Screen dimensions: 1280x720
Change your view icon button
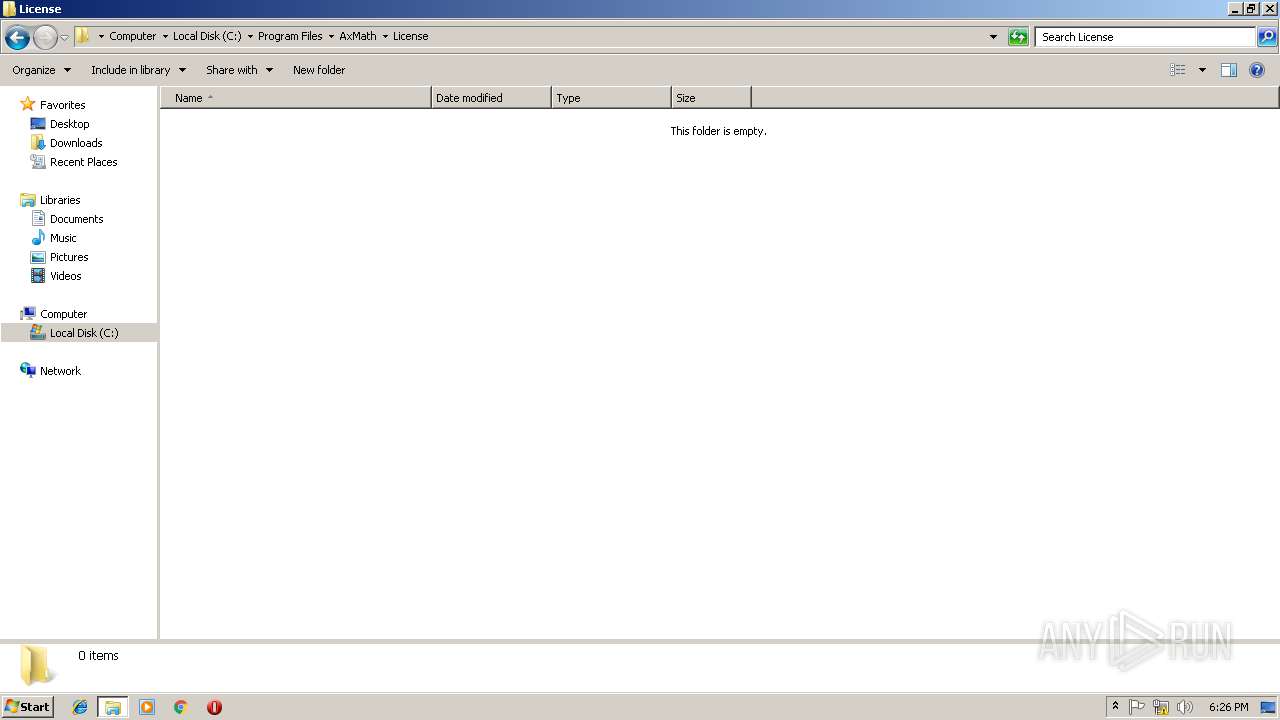click(x=1178, y=70)
